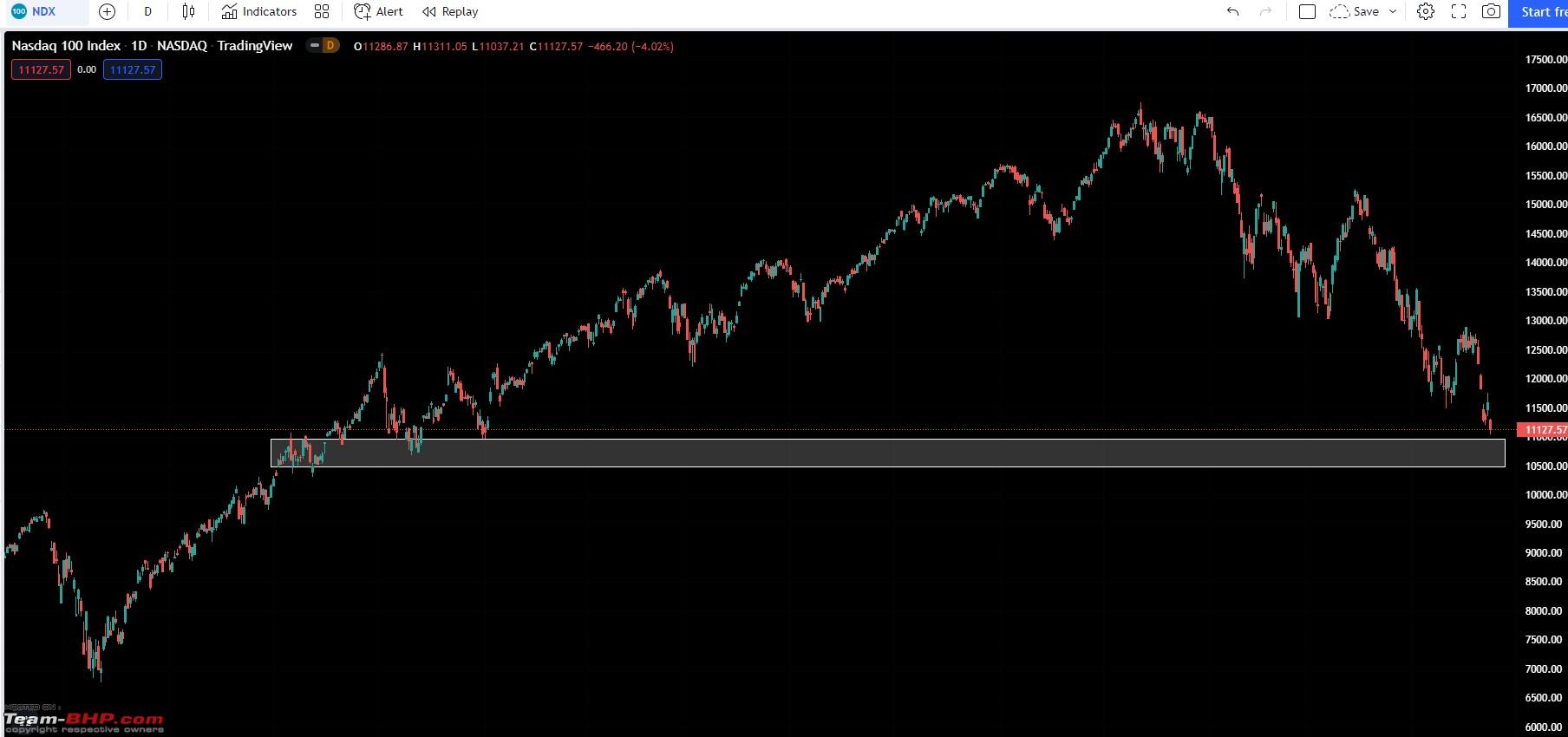Click the 8000.00 price axis label

click(x=1545, y=611)
